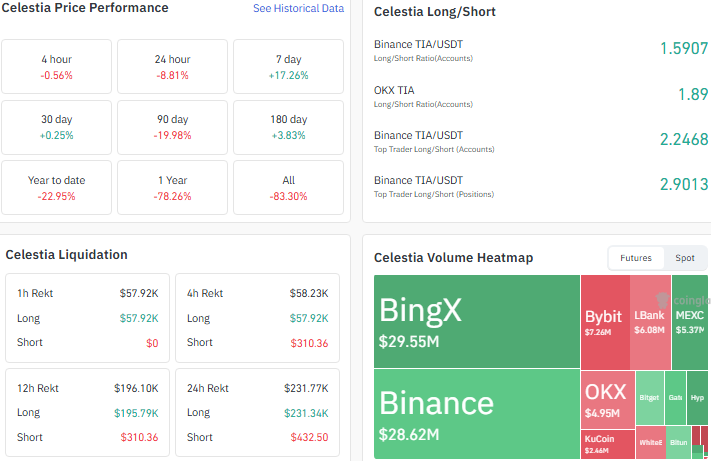711x461 pixels.
Task: Click the BingX heatmap tile
Action: [477, 321]
